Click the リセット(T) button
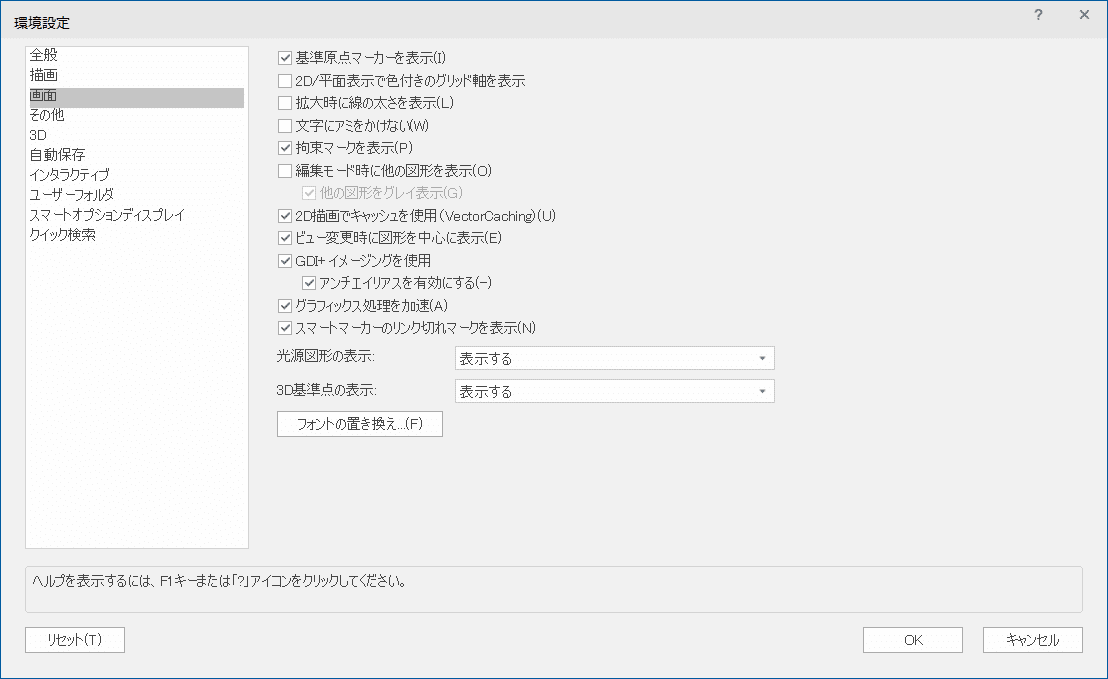The image size is (1108, 679). point(75,640)
